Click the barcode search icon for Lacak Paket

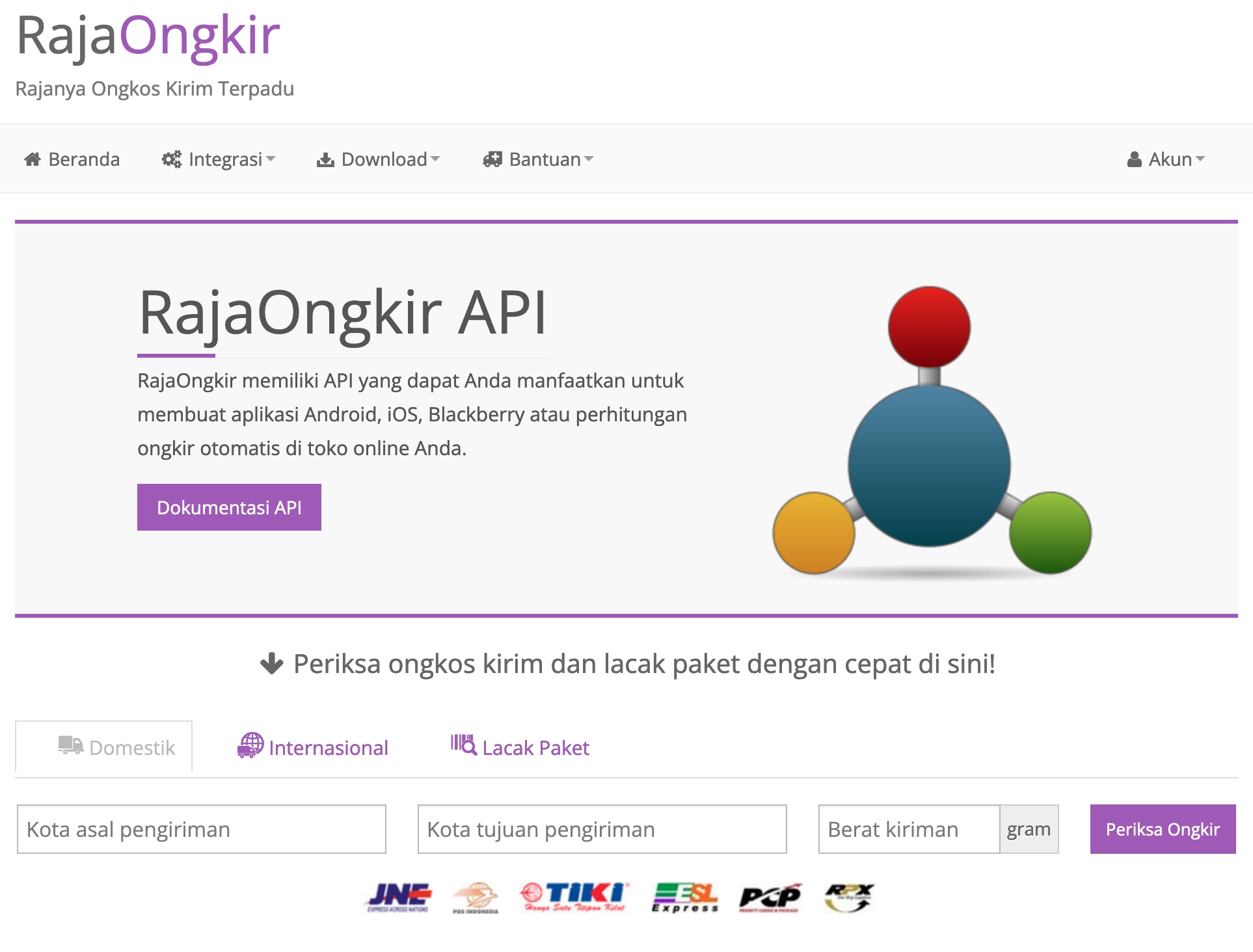pyautogui.click(x=463, y=745)
